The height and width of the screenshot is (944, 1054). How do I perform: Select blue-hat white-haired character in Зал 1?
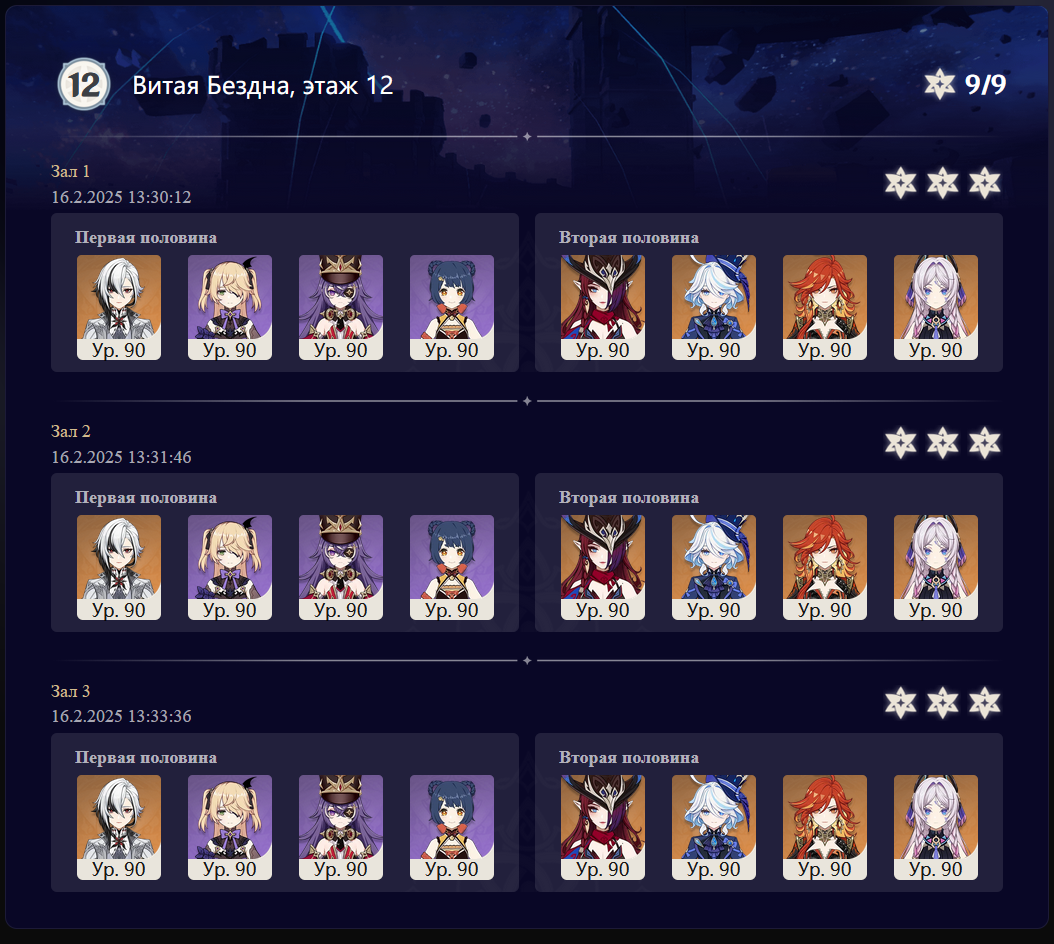[714, 307]
